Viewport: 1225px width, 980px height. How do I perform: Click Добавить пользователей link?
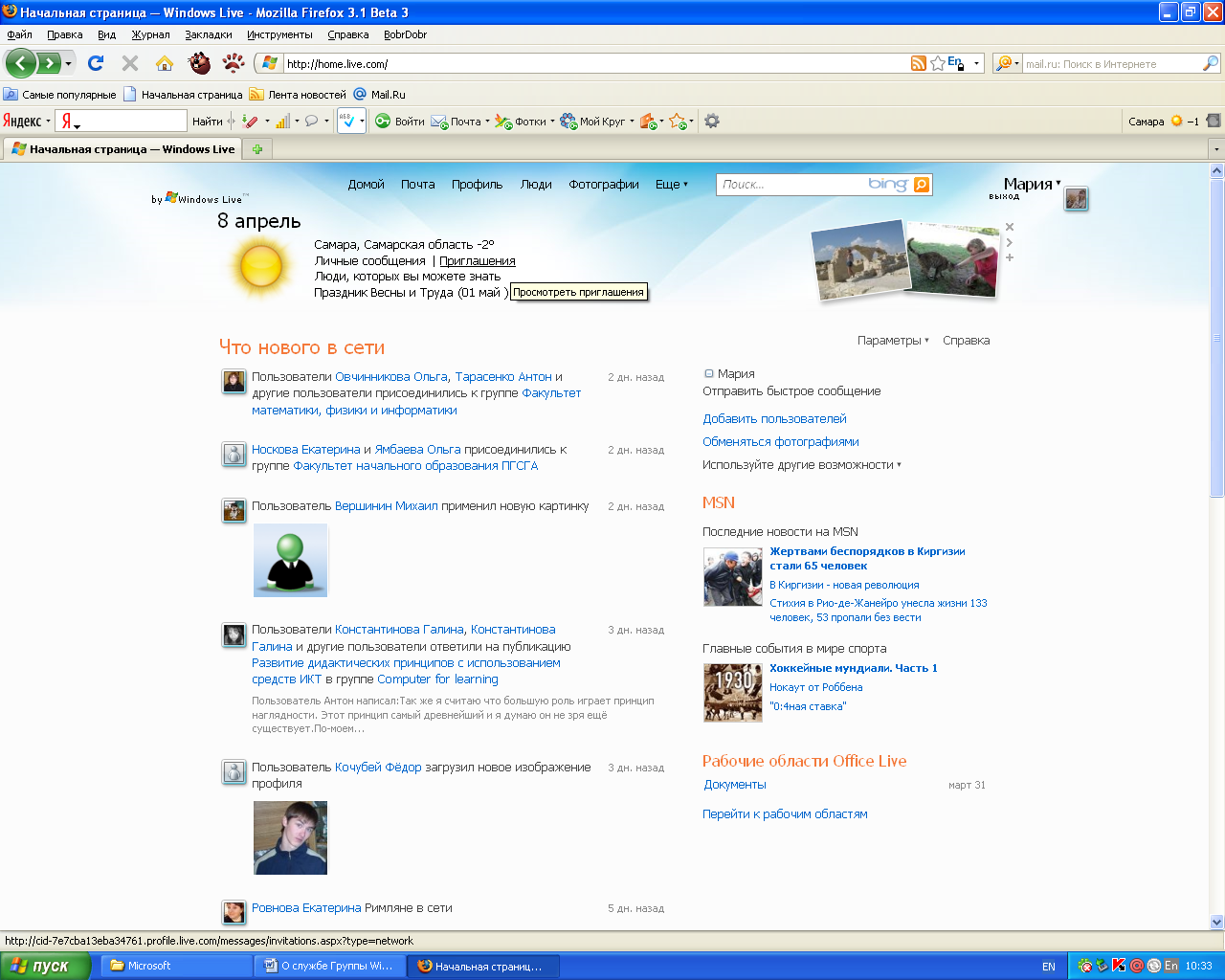coord(774,419)
